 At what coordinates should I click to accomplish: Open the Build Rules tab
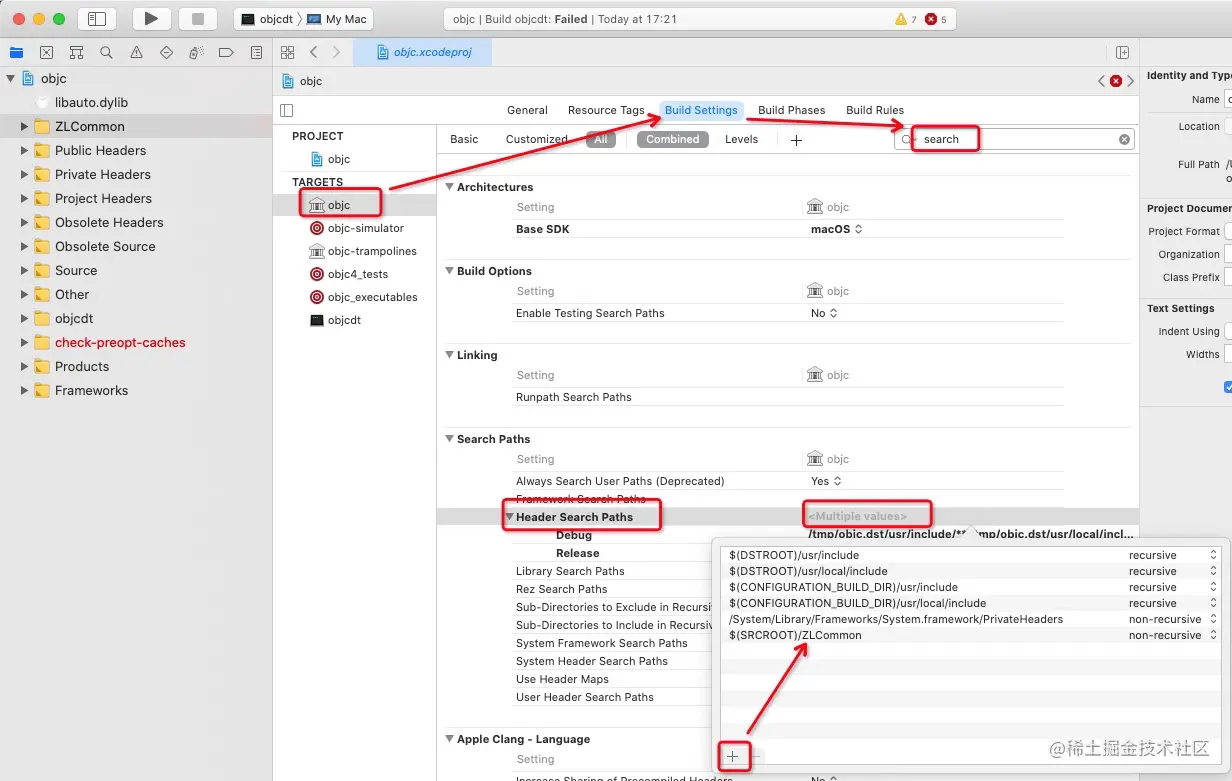tap(875, 110)
